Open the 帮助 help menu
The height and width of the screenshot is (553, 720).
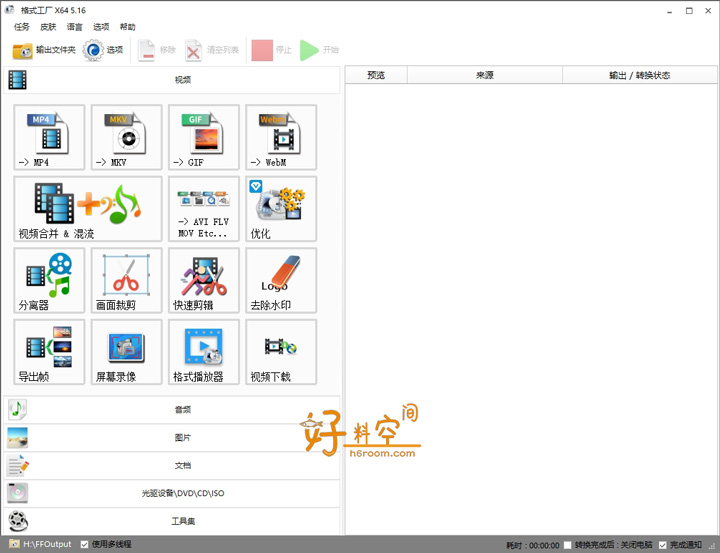pyautogui.click(x=128, y=27)
